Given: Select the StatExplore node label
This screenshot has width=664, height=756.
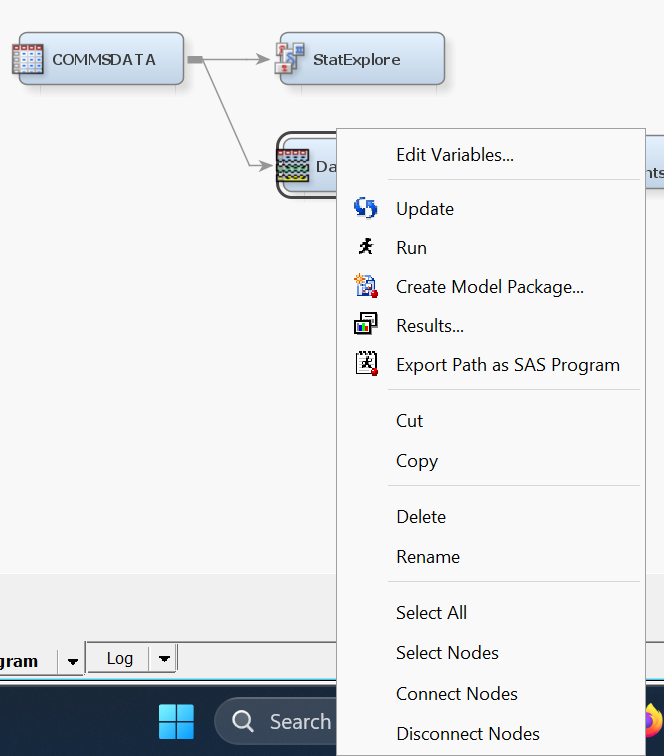Looking at the screenshot, I should (x=356, y=60).
